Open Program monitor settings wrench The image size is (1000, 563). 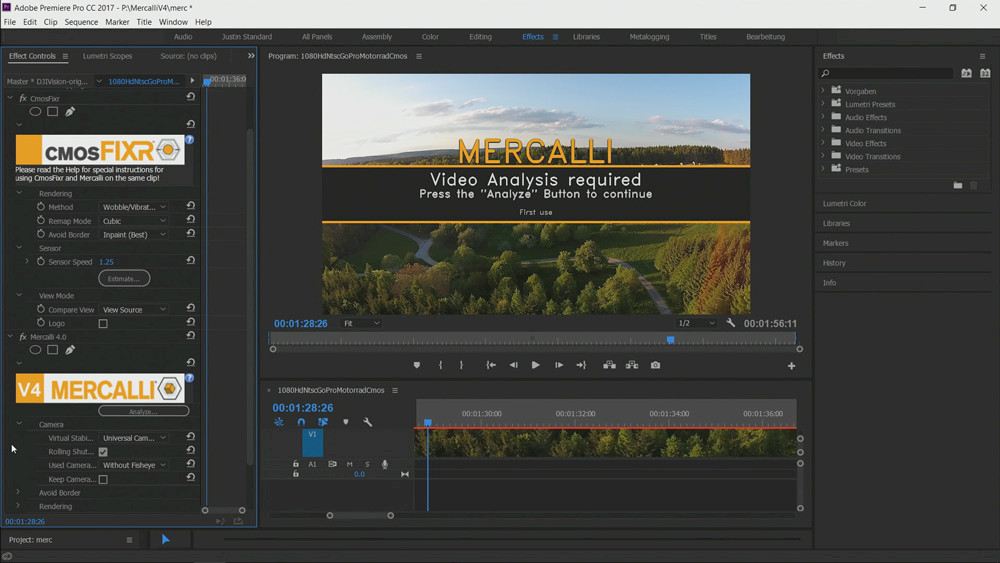click(731, 323)
